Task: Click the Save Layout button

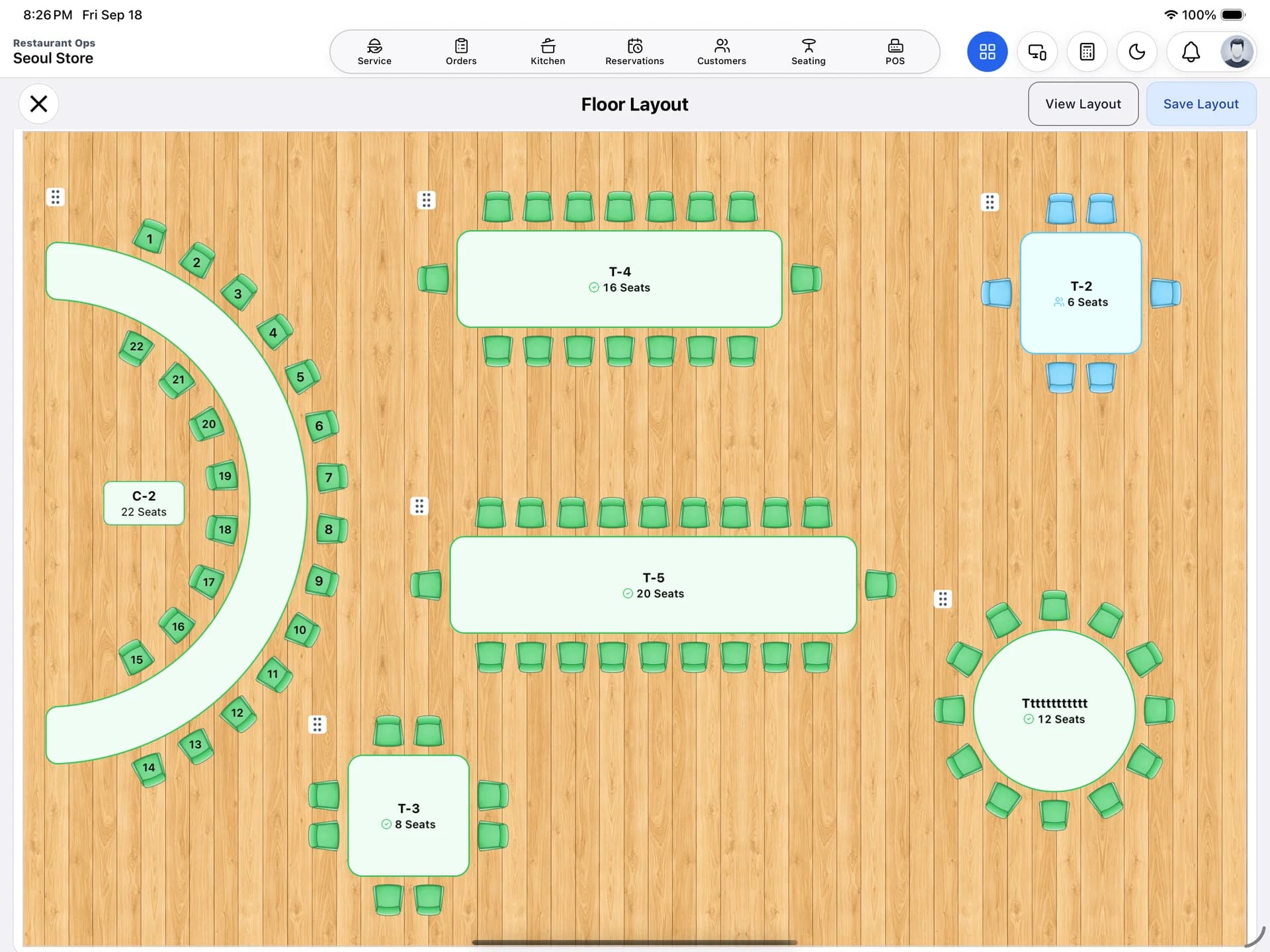Action: tap(1201, 104)
